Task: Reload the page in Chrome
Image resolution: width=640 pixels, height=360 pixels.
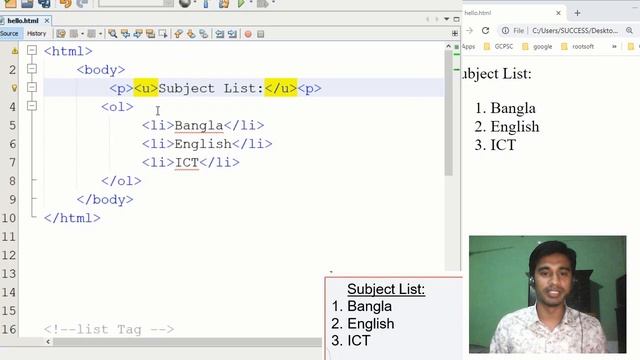Action: click(485, 30)
